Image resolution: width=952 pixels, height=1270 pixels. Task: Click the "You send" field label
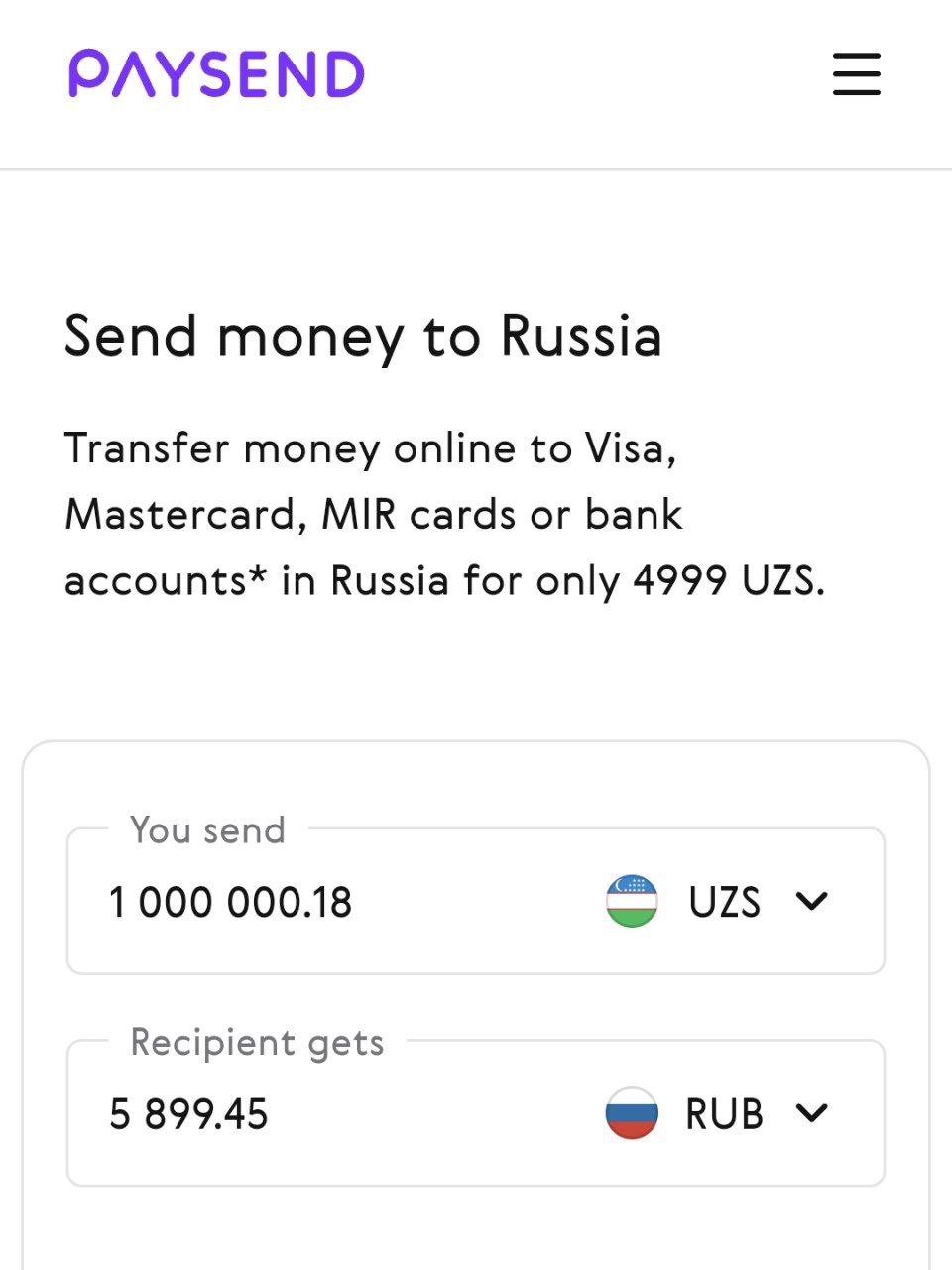(207, 830)
